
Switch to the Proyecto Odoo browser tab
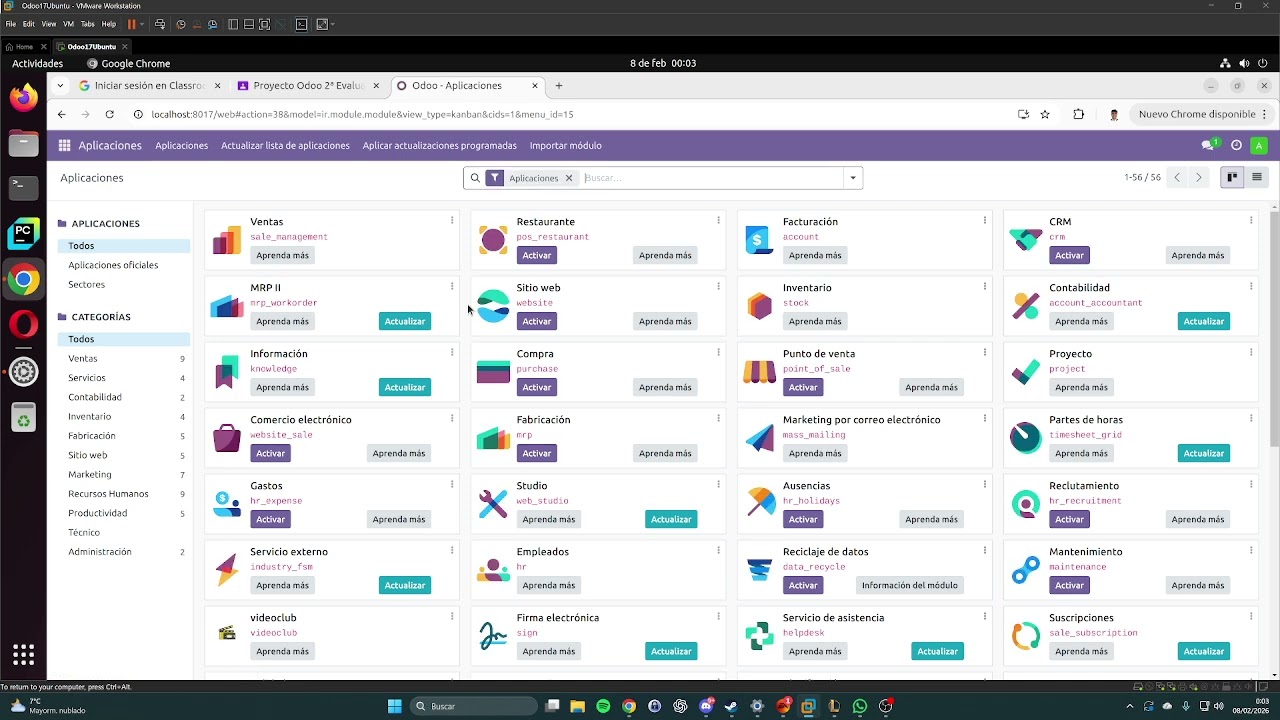coord(307,86)
